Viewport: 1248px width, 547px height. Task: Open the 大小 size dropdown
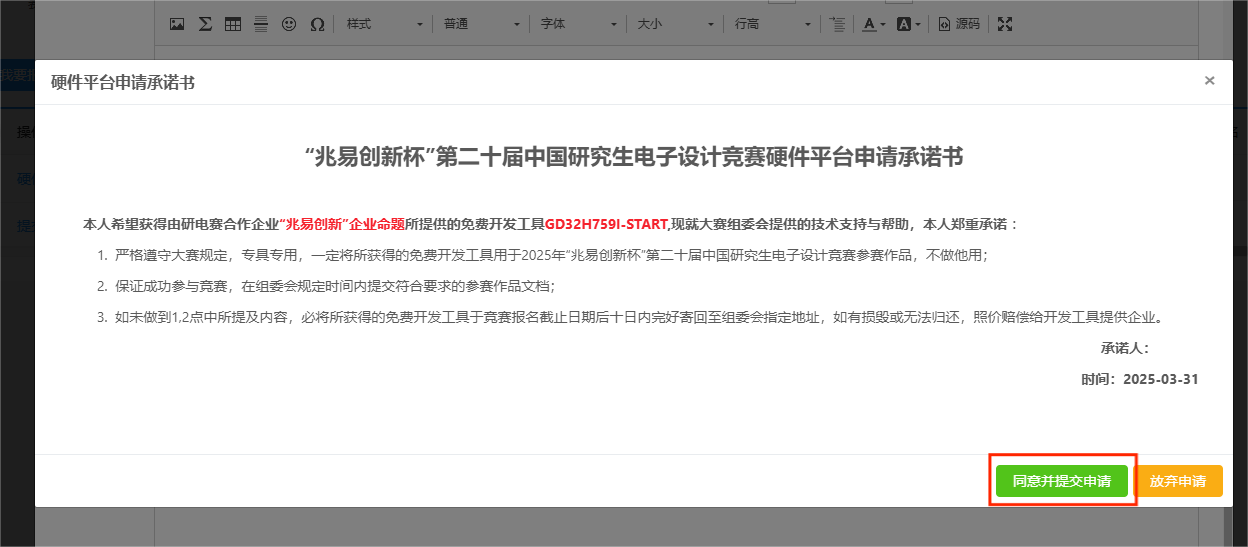coord(676,24)
